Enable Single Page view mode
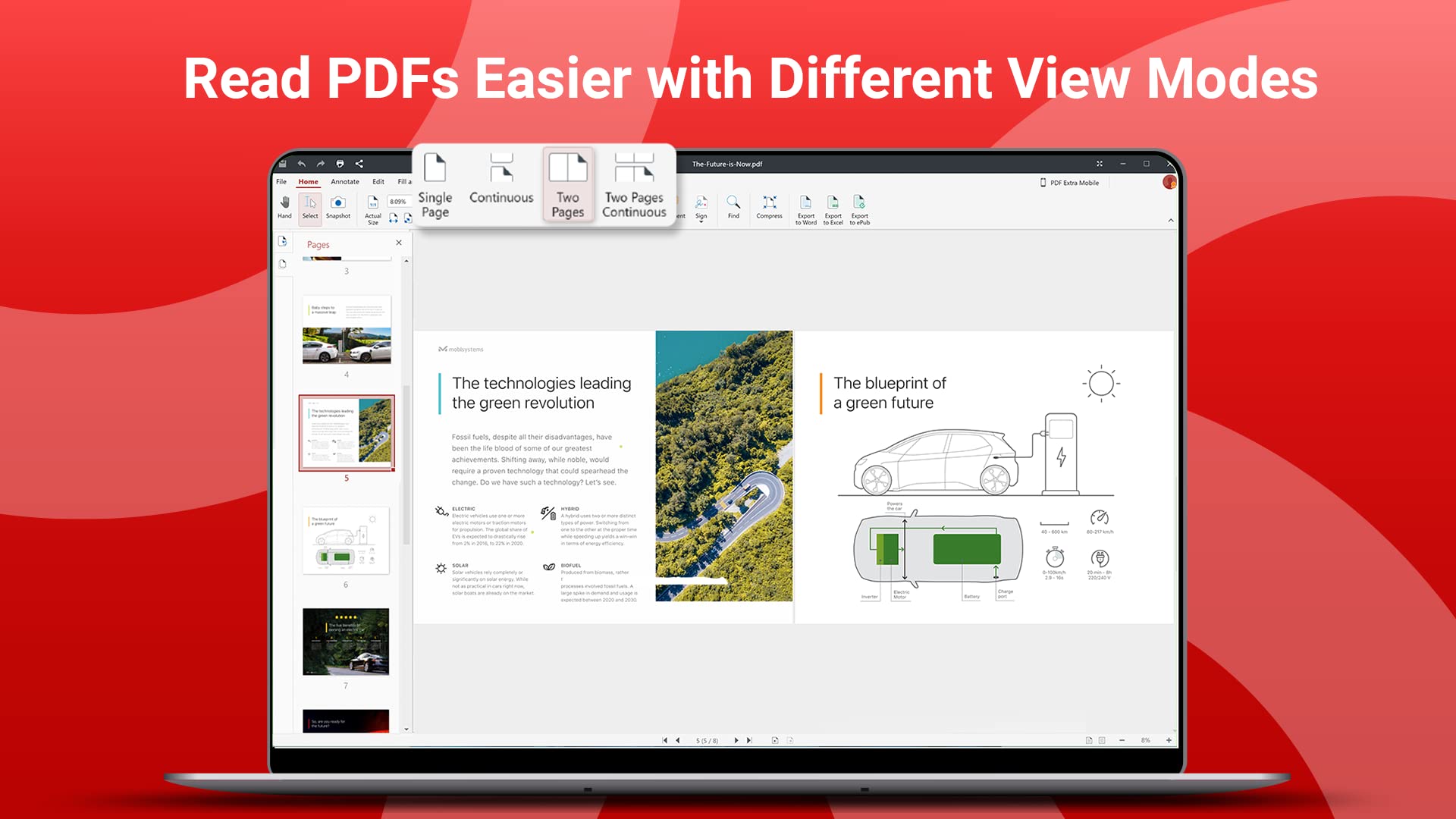The image size is (1456, 819). coord(435,184)
